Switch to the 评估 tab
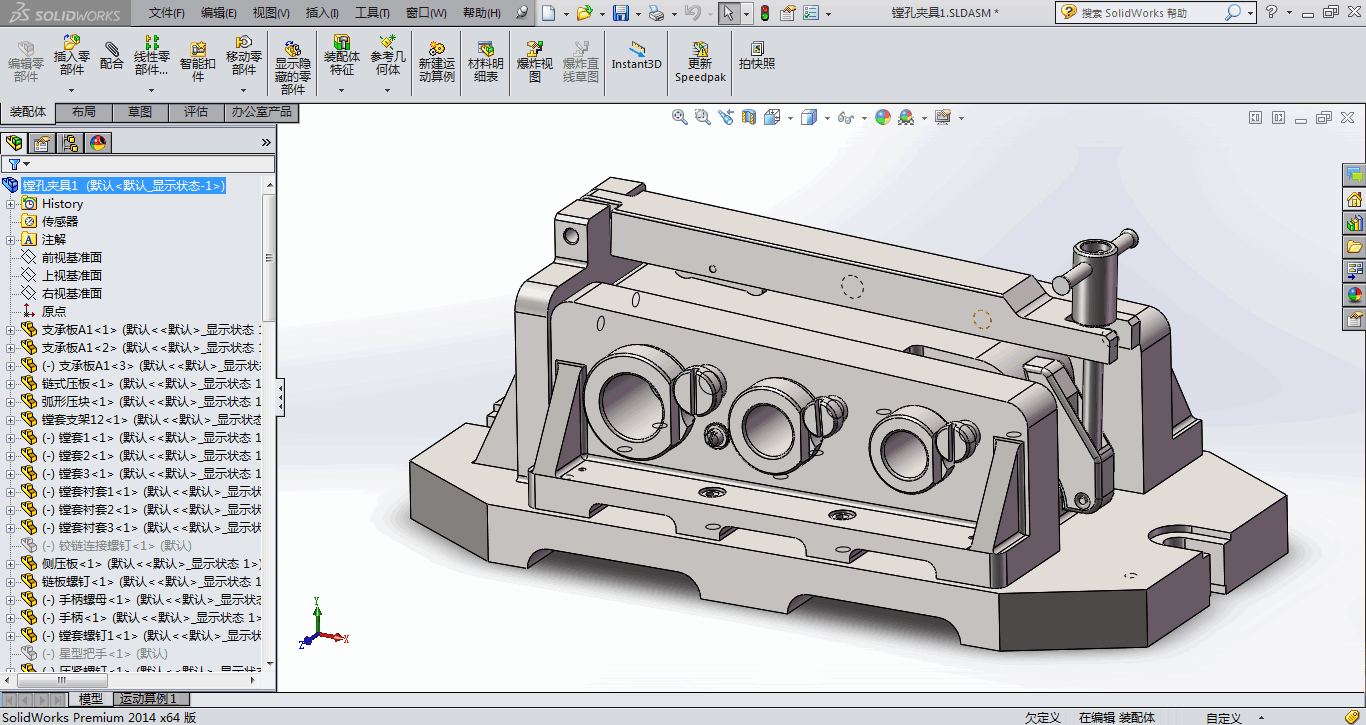 [x=196, y=112]
